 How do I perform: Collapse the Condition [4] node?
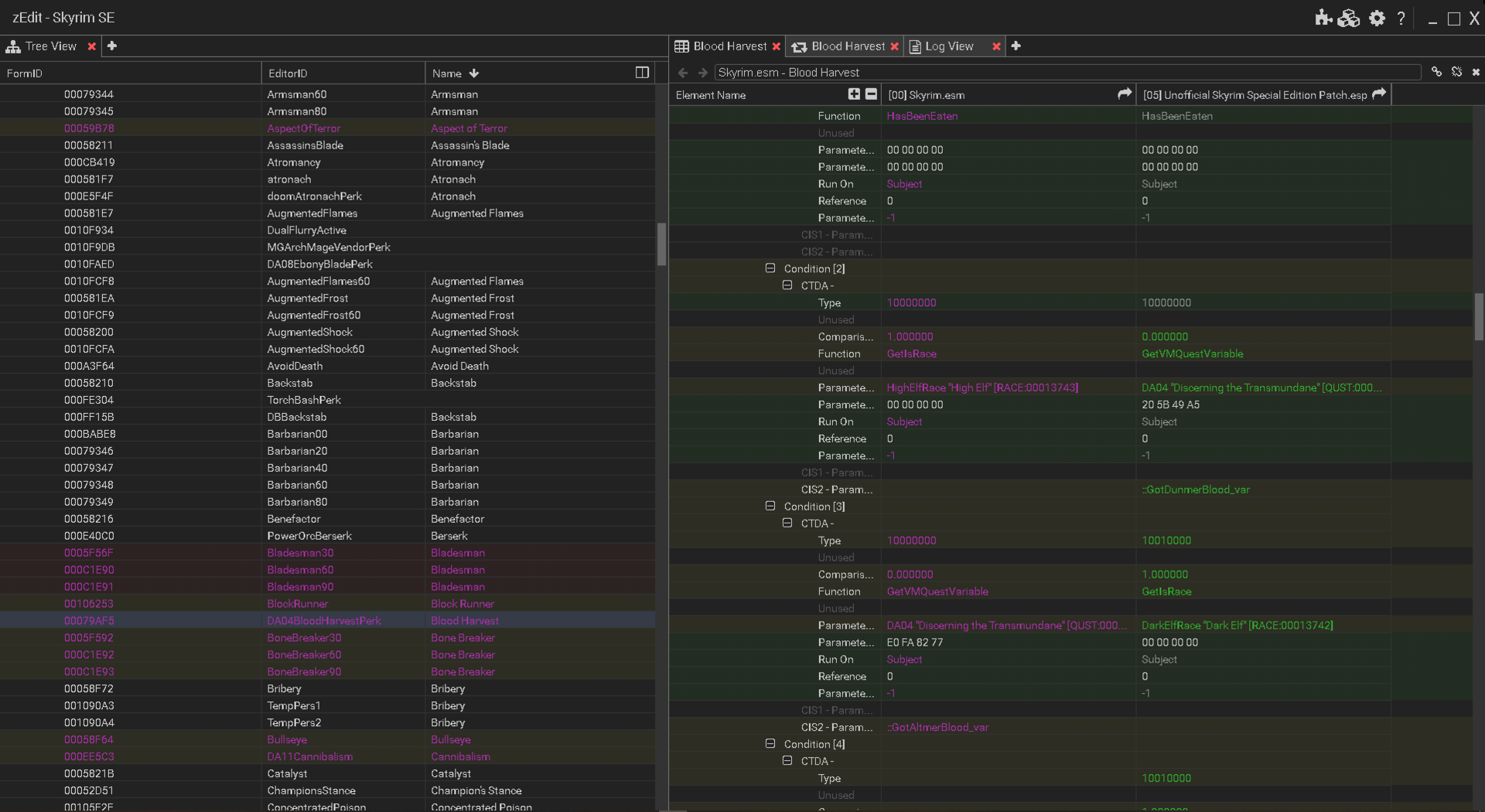(770, 743)
